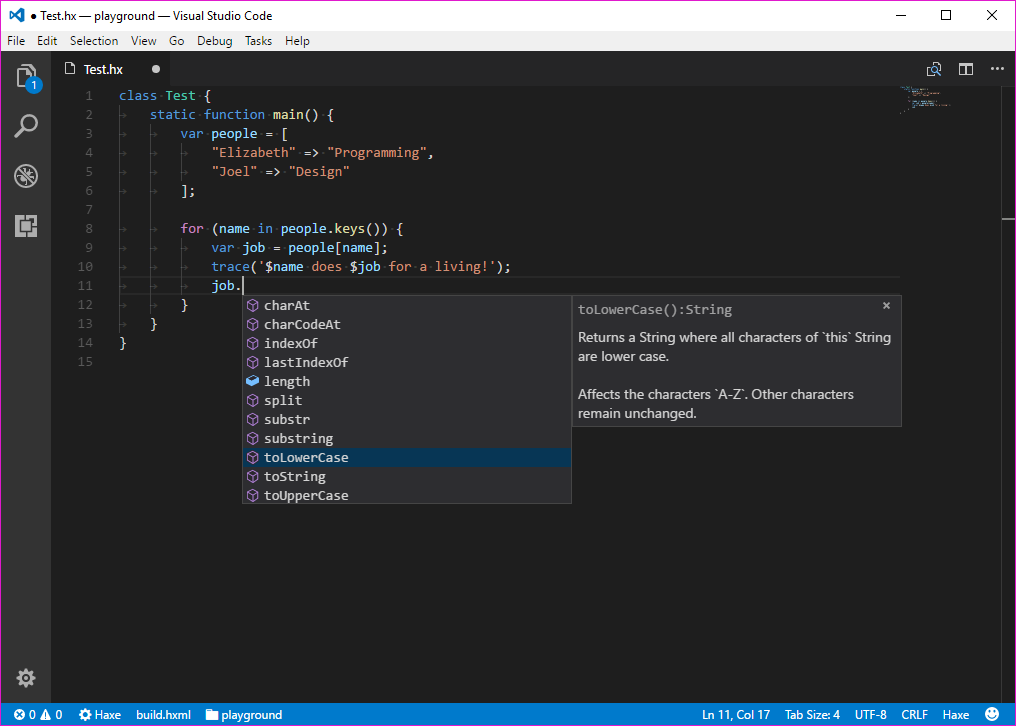Viewport: 1016px width, 726px height.
Task: Click the playground folder in status bar
Action: [244, 714]
